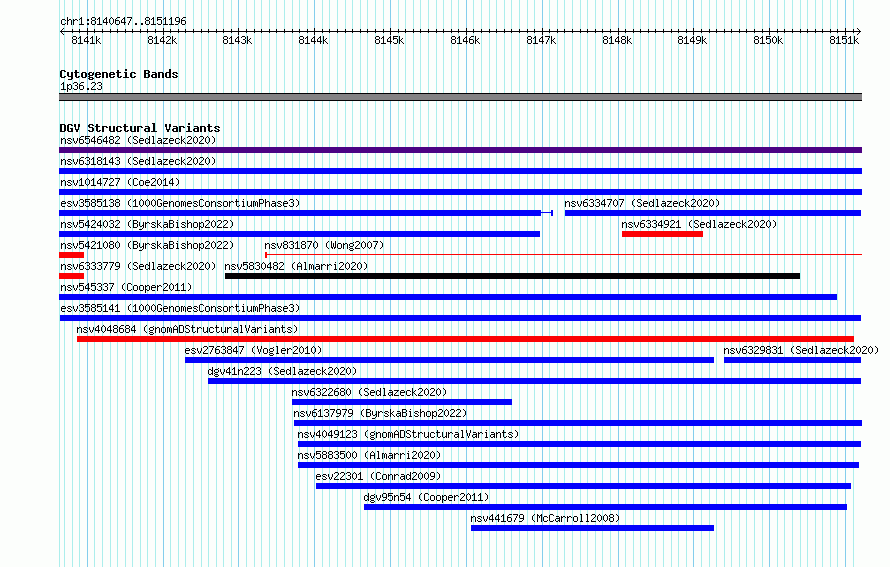This screenshot has height=567, width=890.
Task: Click the blue nsv6318143 variant bar
Action: [x=460, y=171]
